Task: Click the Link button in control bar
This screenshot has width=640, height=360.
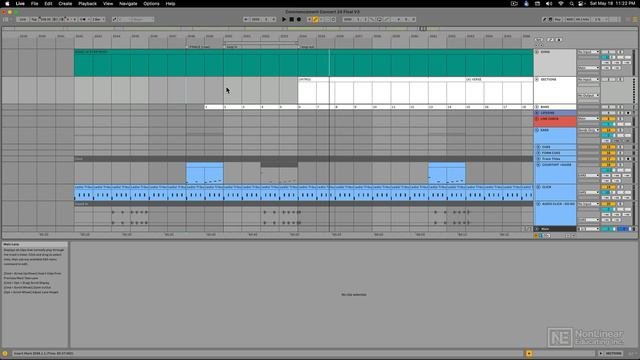Action: [22, 19]
